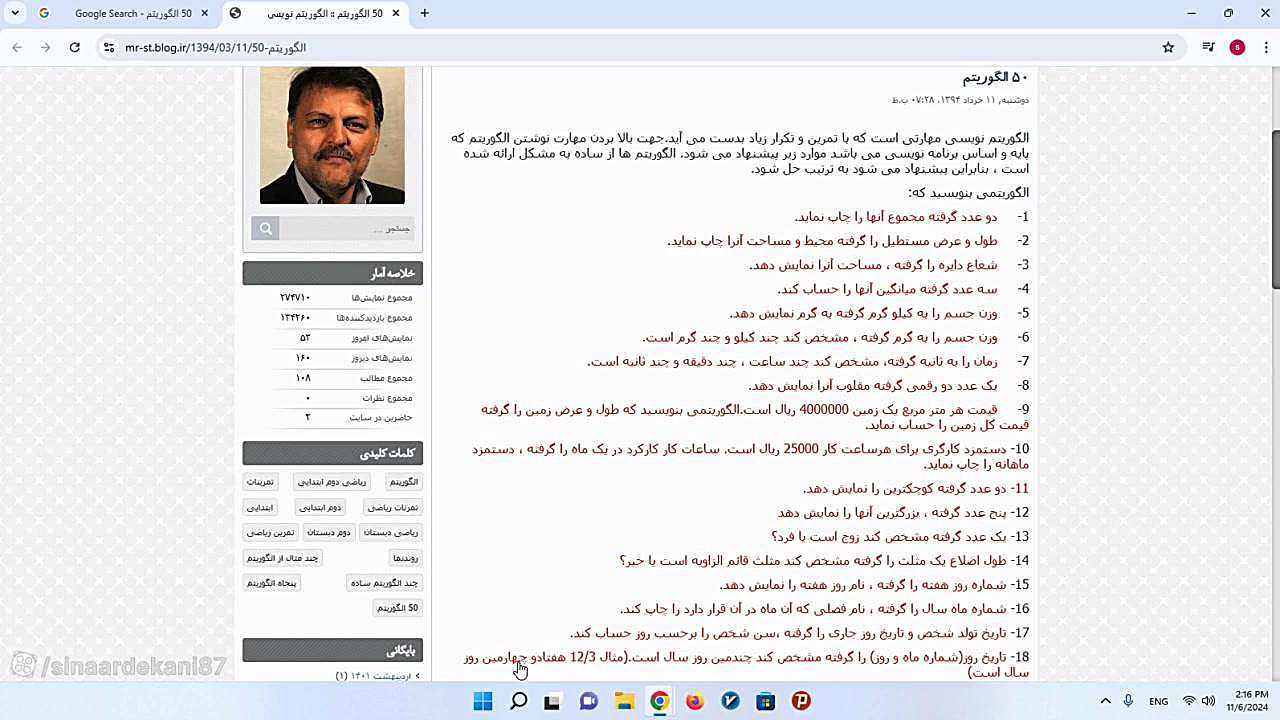Click the مجموع نمایش‌ها statistics row
1280x720 pixels.
(333, 298)
